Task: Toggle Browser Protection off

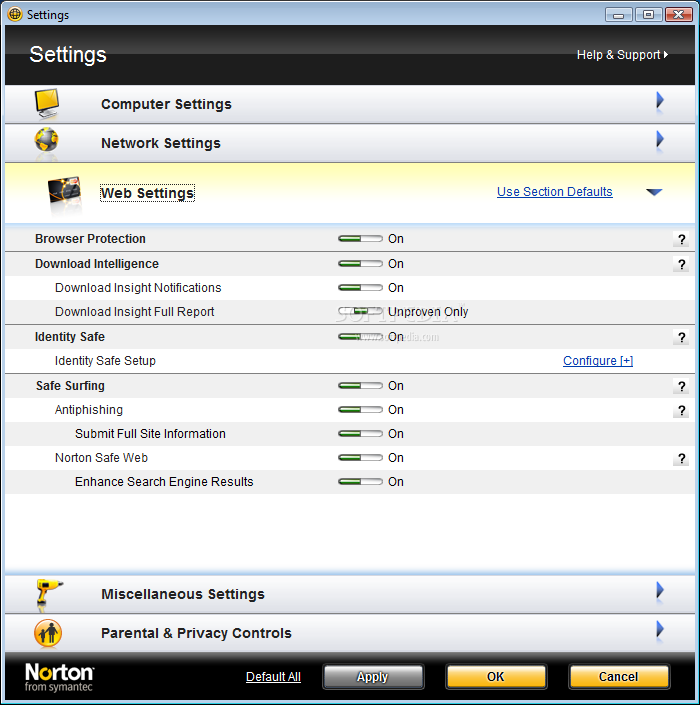Action: tap(360, 239)
